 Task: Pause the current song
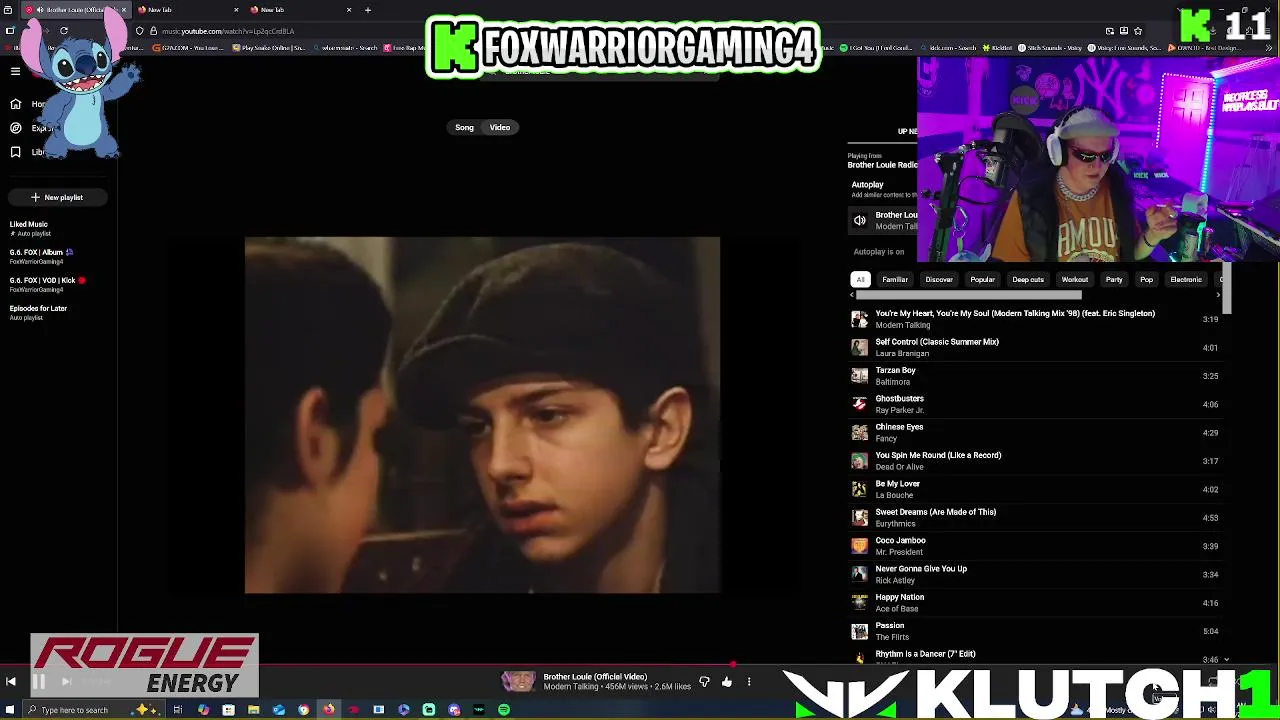coord(38,681)
